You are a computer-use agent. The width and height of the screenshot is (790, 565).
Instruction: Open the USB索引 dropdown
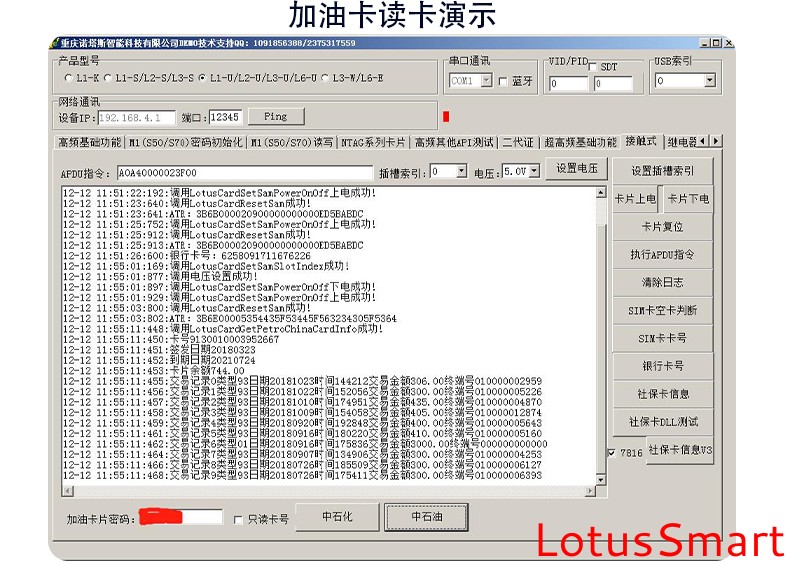[709, 81]
